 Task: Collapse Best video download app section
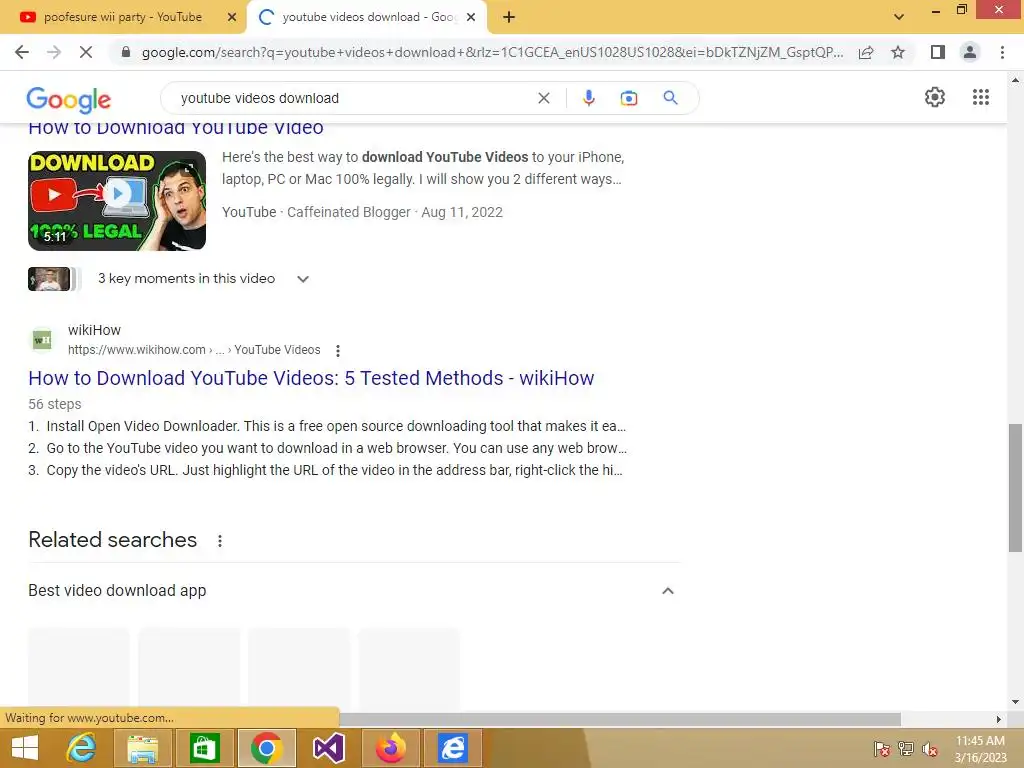click(x=667, y=591)
